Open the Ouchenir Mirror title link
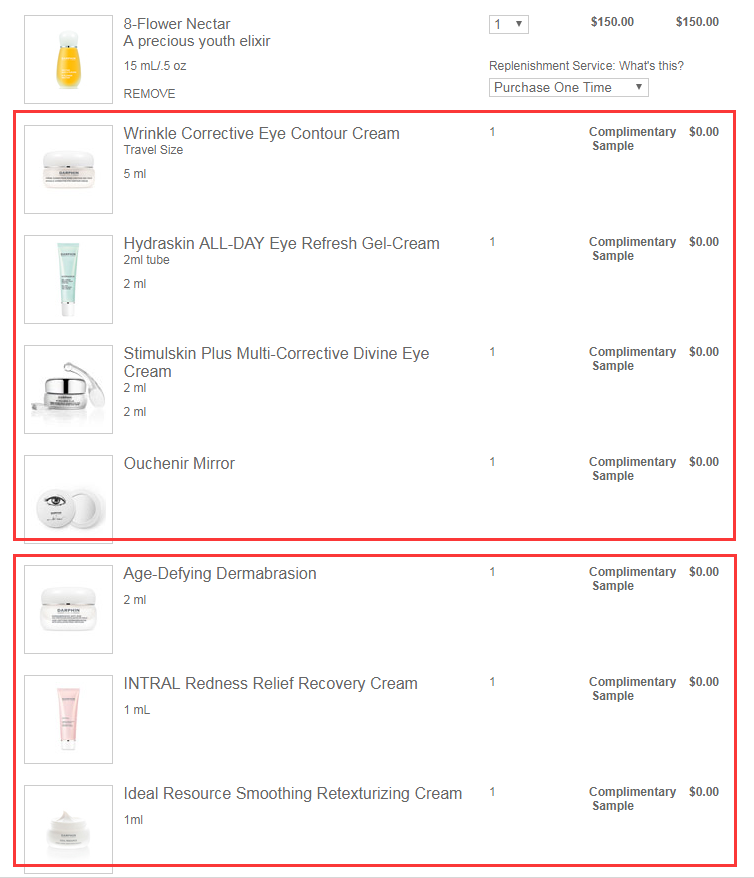 click(179, 464)
